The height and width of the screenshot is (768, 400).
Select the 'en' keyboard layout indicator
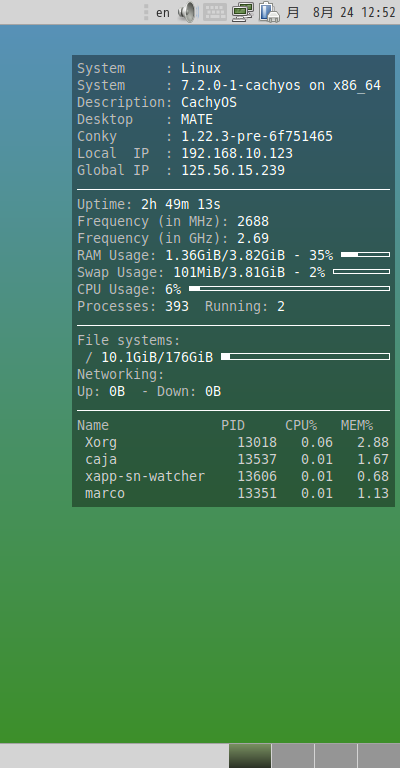click(x=163, y=13)
